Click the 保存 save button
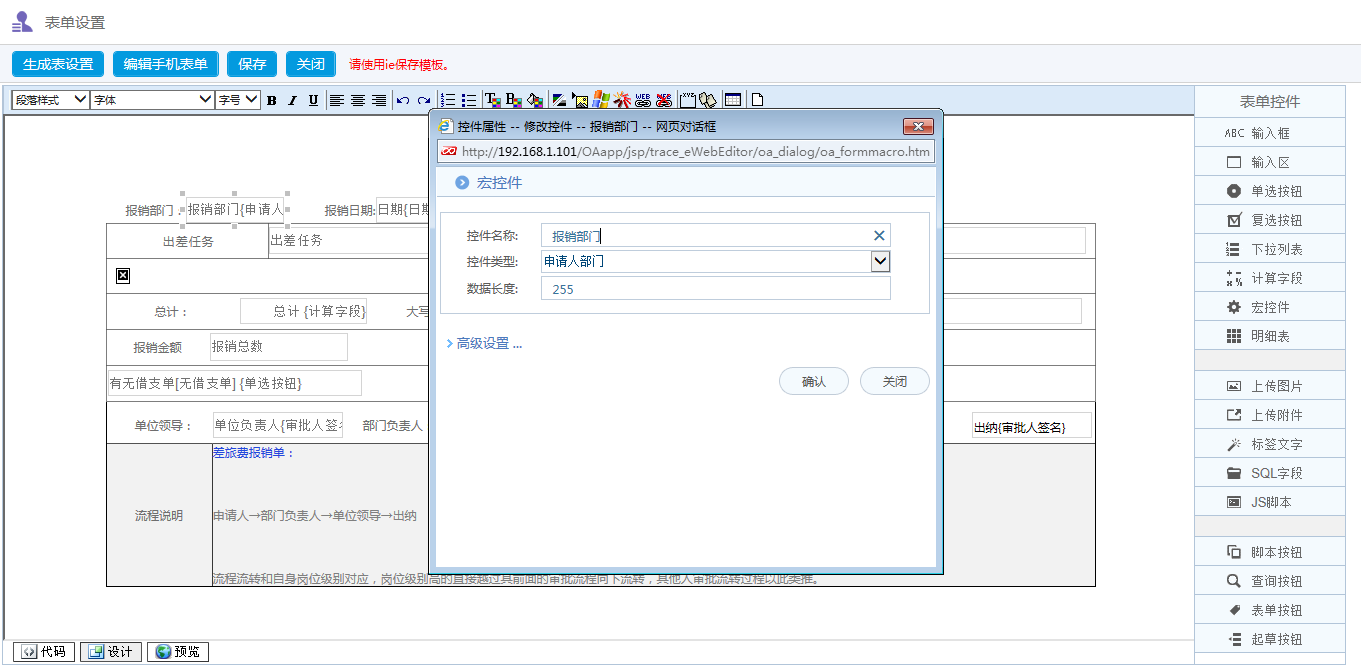This screenshot has height=670, width=1361. coord(251,63)
